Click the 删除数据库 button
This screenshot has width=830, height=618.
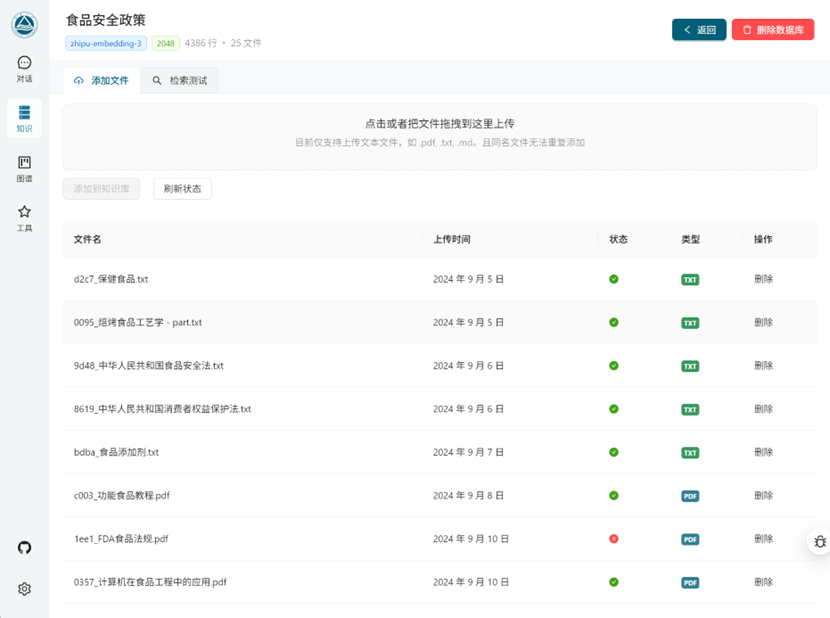click(x=773, y=30)
